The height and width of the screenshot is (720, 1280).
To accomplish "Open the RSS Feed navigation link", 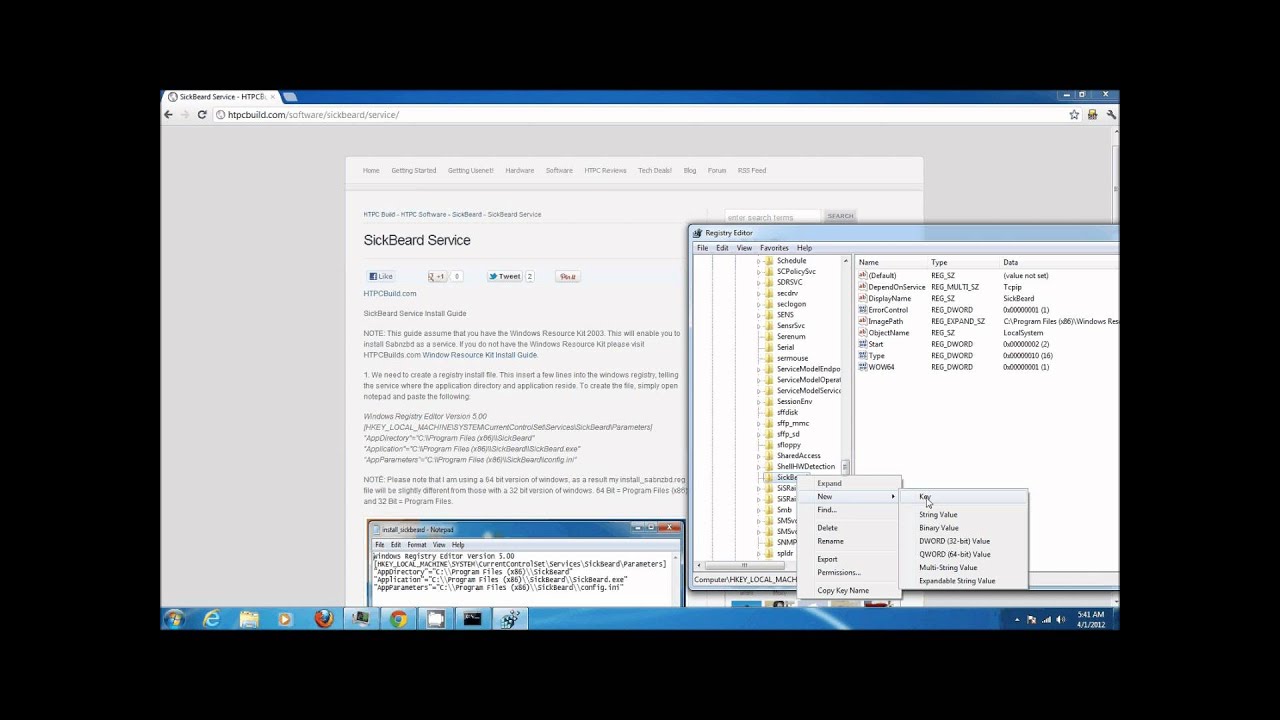I will (x=752, y=171).
